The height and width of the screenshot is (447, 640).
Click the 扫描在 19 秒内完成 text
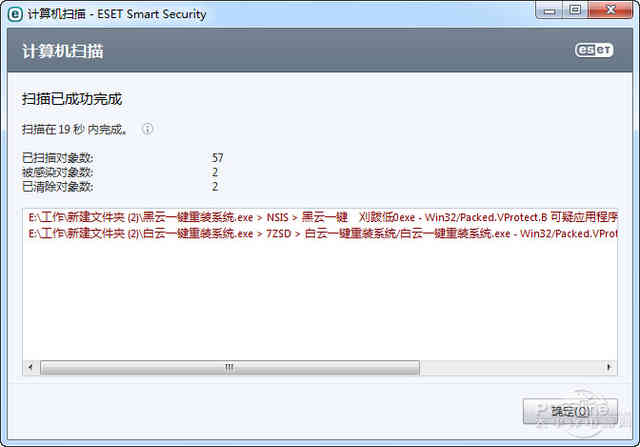(x=75, y=129)
